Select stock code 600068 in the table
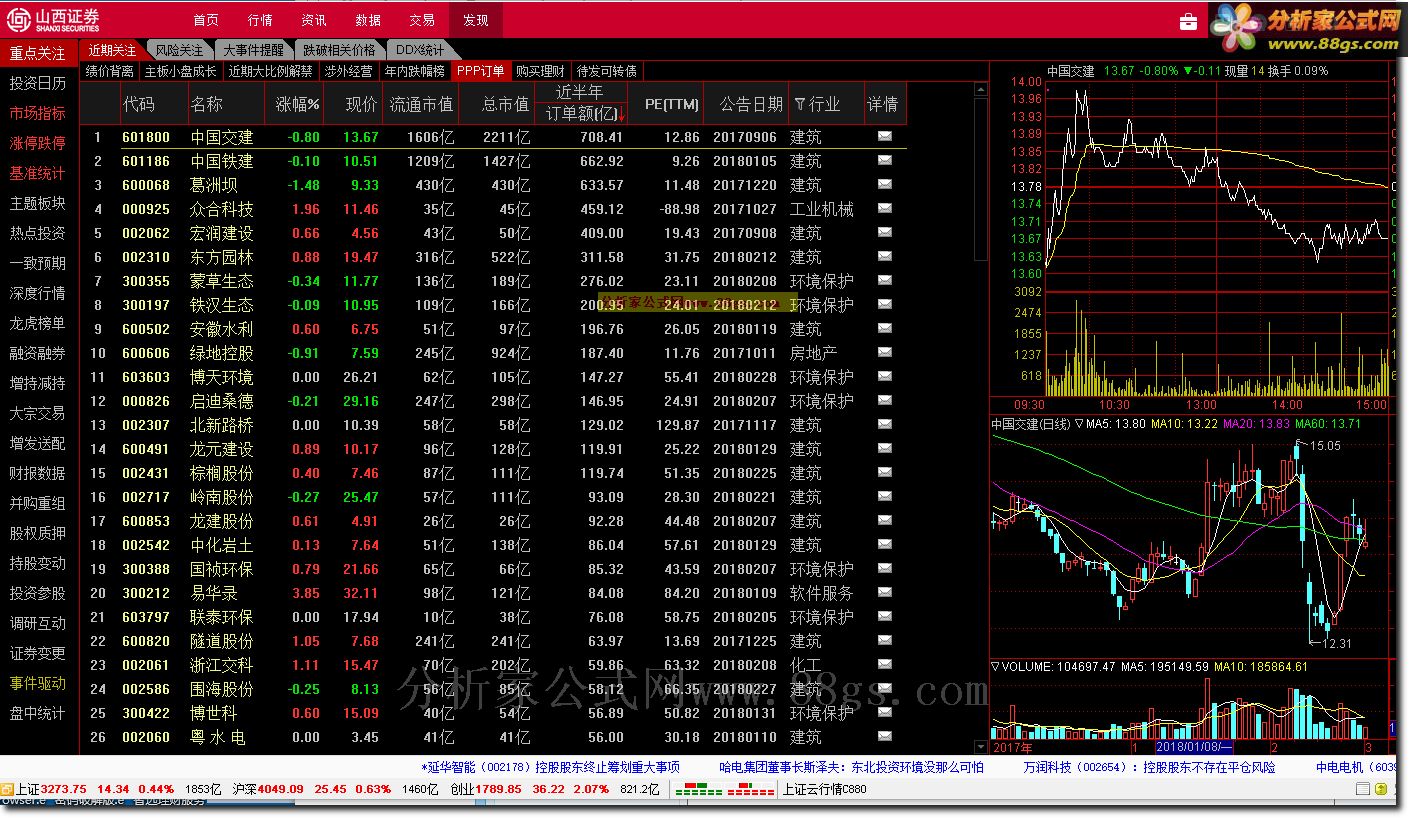1410x818 pixels. [x=146, y=185]
